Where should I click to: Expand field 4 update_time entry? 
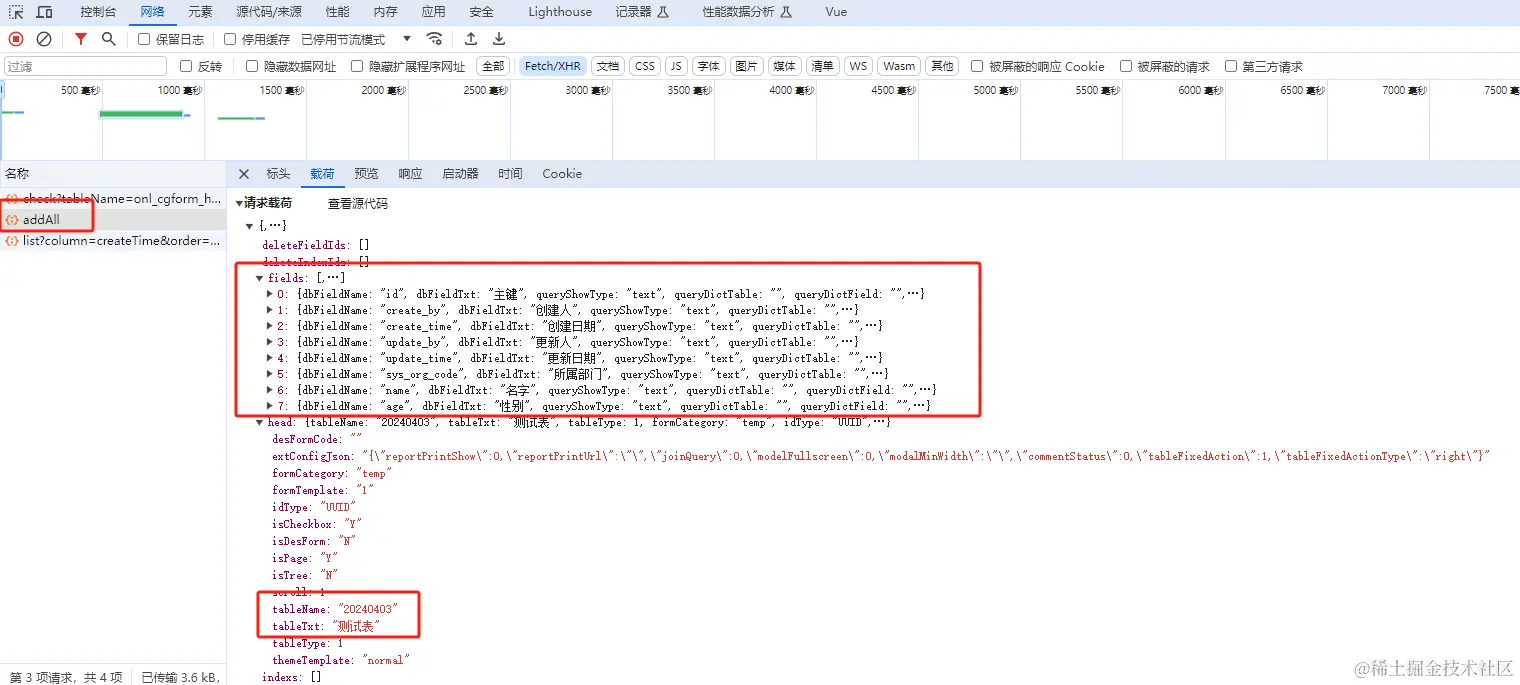270,358
